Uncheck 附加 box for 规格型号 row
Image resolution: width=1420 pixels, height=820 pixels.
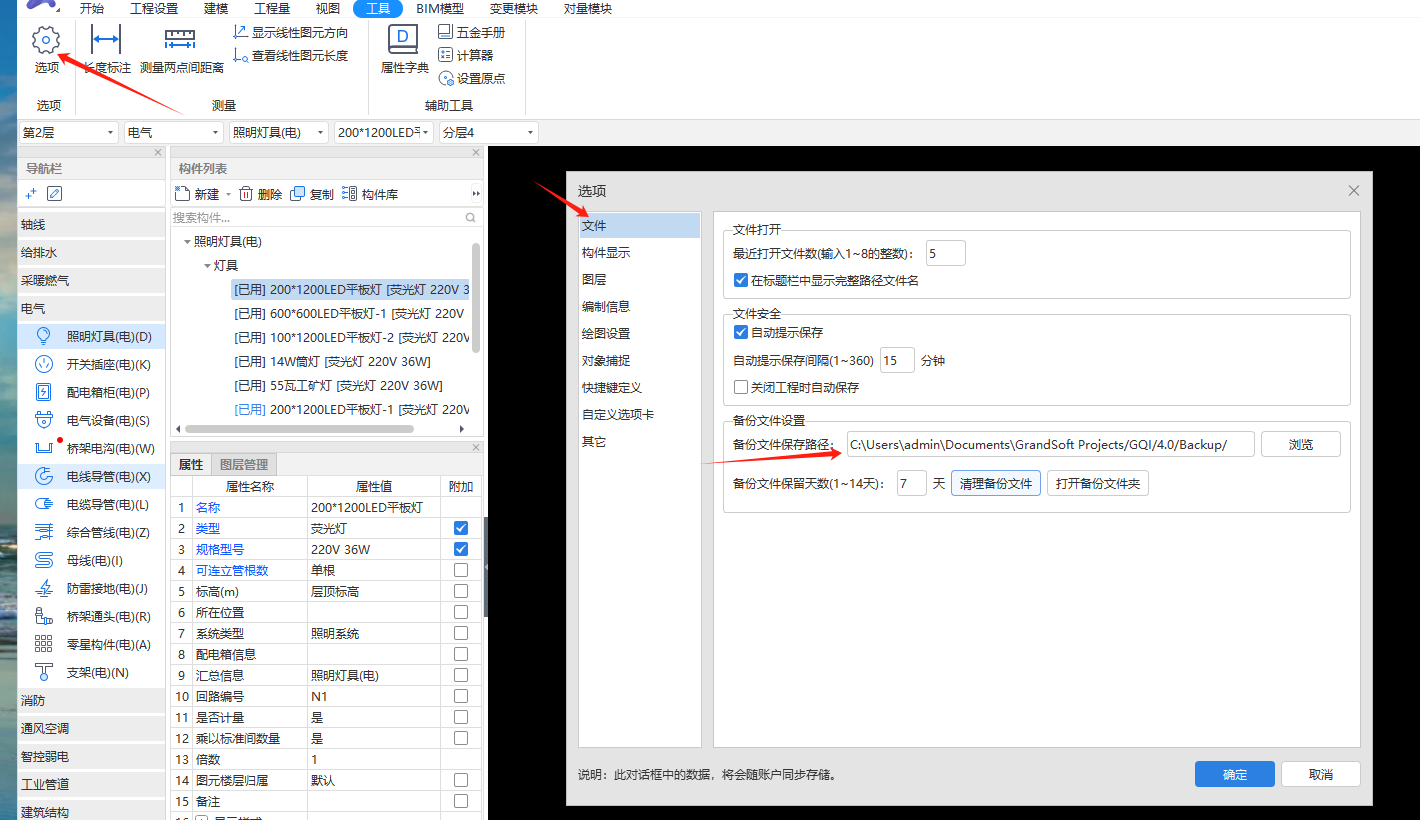pos(461,549)
